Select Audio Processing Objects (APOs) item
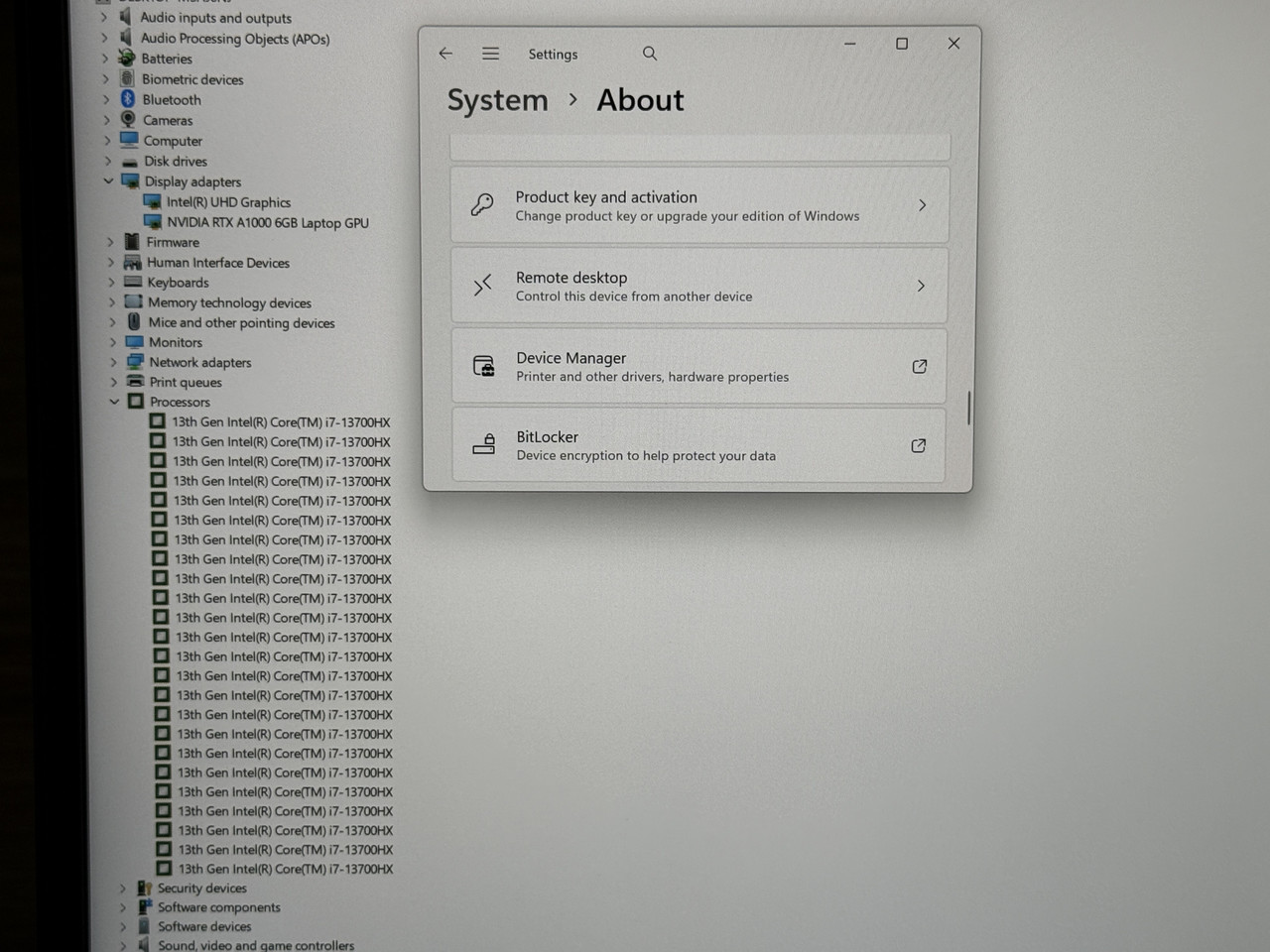The width and height of the screenshot is (1270, 952). pyautogui.click(x=235, y=39)
